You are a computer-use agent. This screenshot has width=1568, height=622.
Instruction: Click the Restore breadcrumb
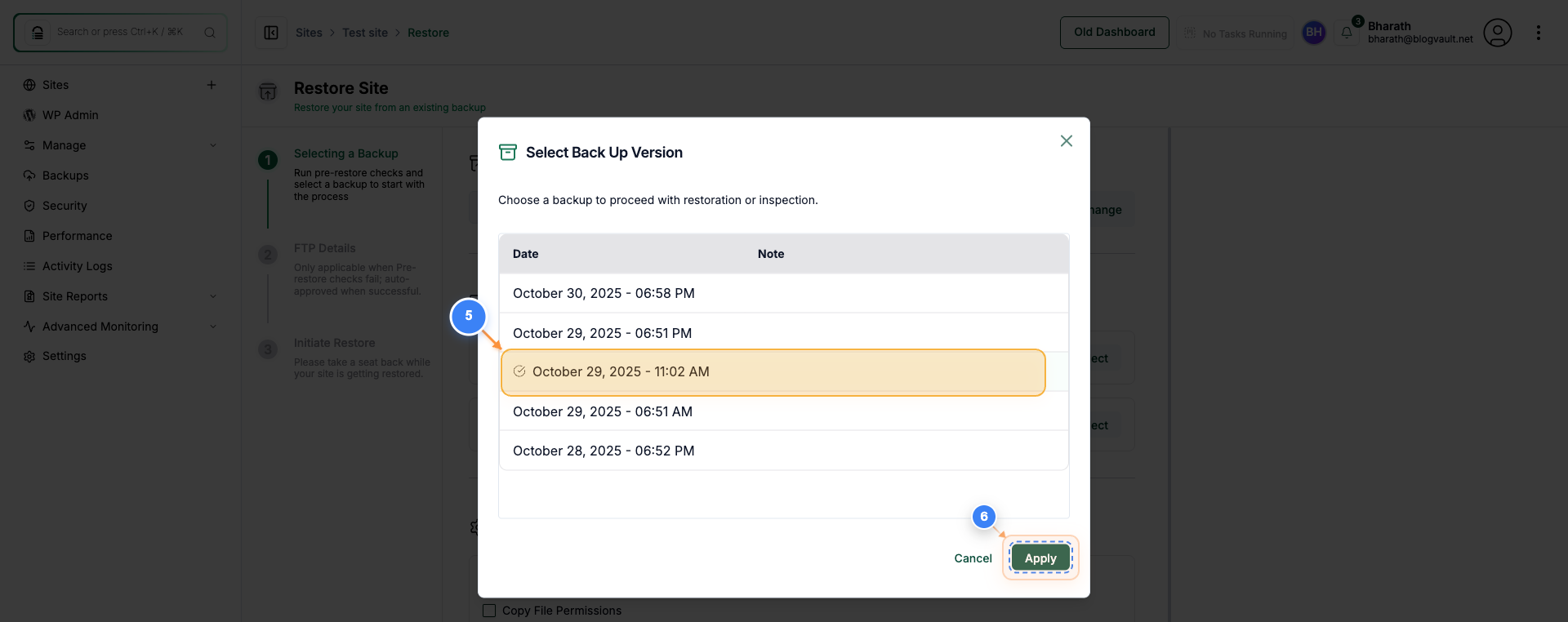[428, 33]
